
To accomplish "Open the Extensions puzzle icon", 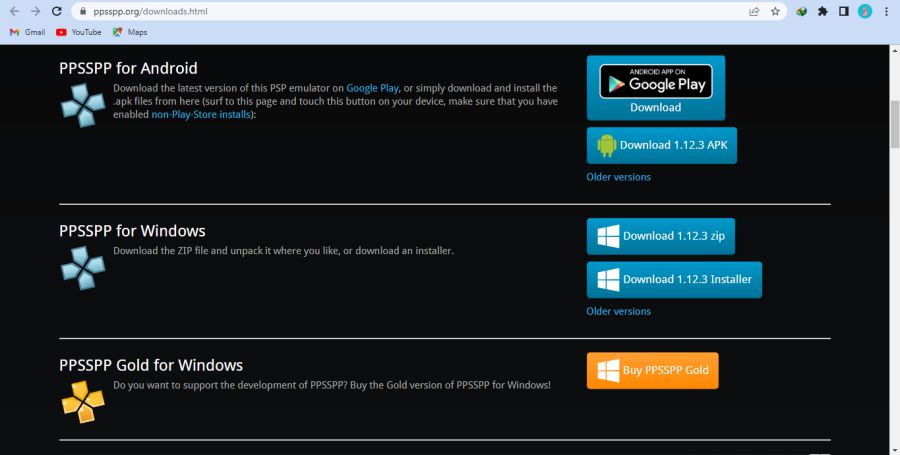I will tap(823, 11).
